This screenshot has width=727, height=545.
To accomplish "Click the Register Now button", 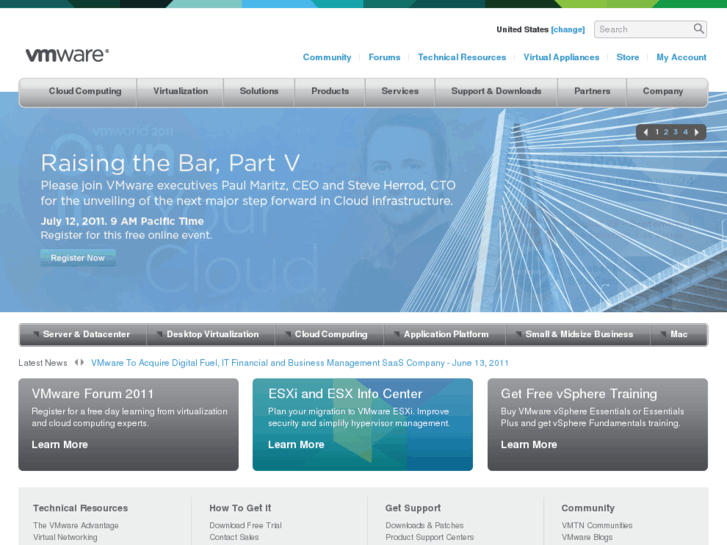I will [x=78, y=258].
